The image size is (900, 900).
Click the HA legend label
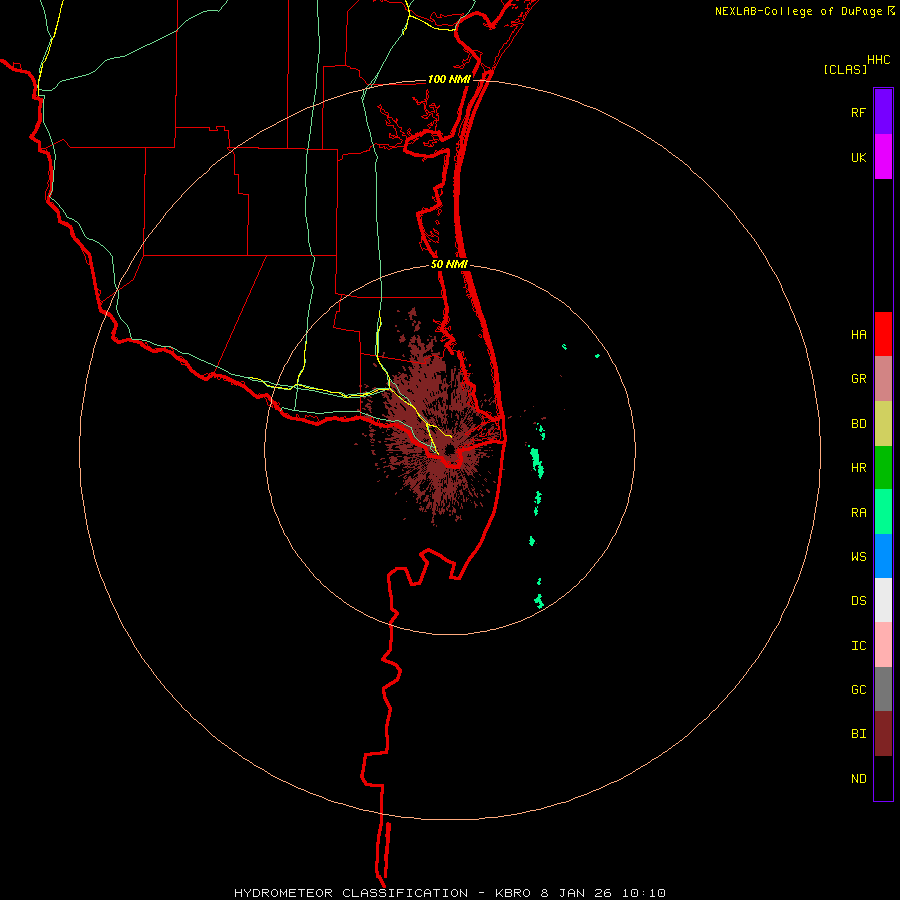[x=859, y=334]
